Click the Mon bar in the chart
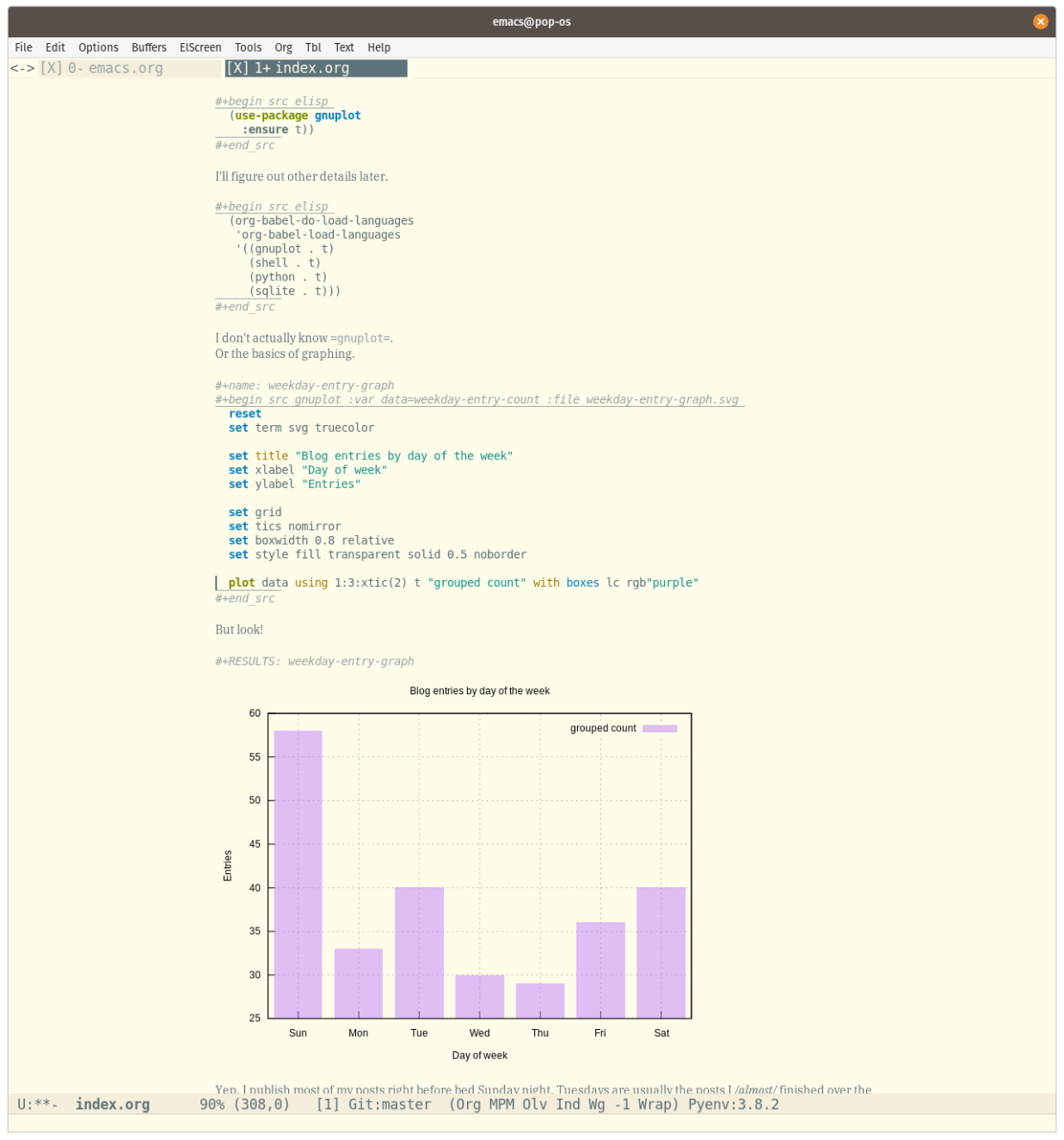Image resolution: width=1064 pixels, height=1140 pixels. (359, 983)
